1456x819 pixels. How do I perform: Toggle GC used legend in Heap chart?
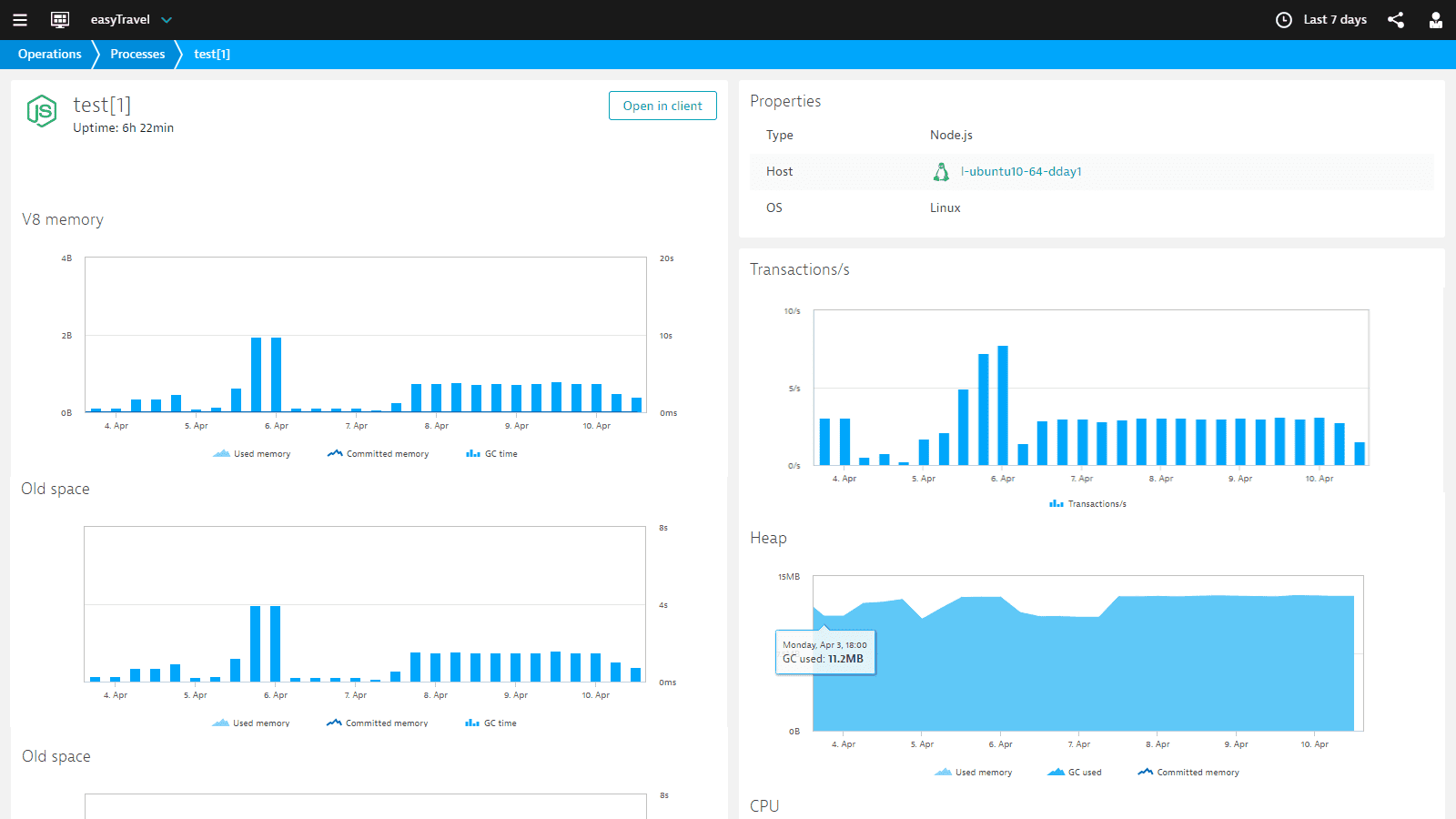click(x=1074, y=772)
